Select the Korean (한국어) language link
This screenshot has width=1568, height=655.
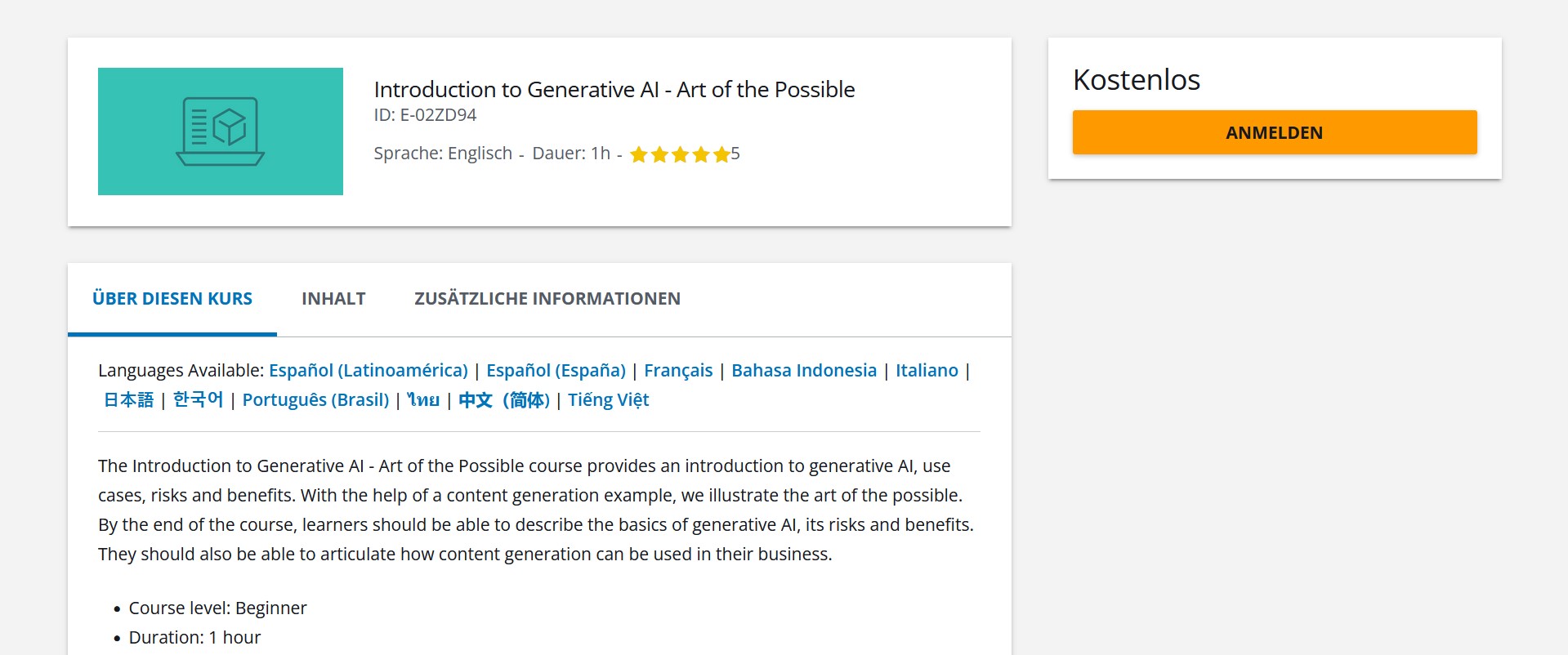pos(198,399)
